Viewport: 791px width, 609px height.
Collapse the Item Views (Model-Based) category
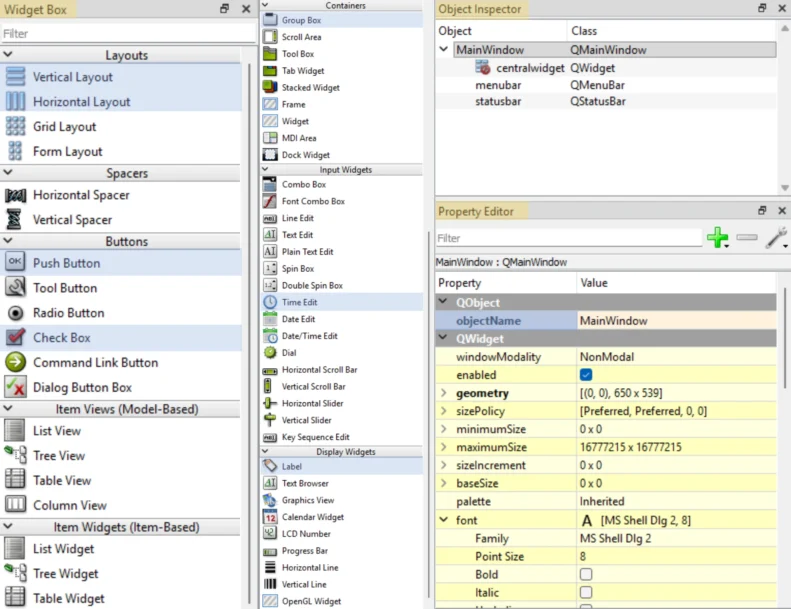coord(8,408)
